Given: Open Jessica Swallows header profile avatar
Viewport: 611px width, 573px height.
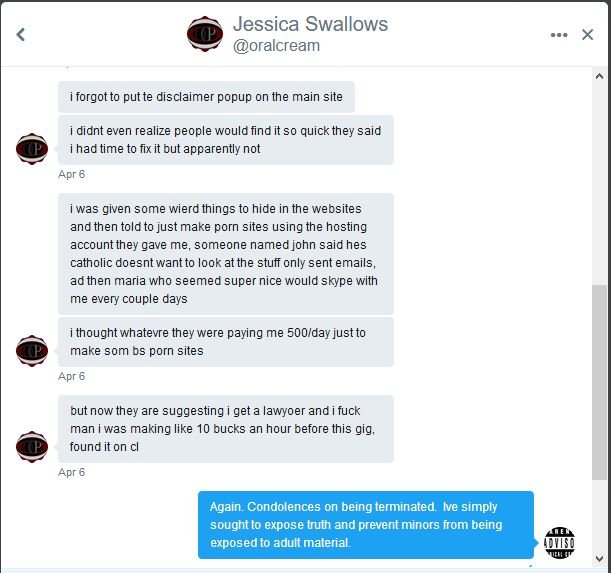Looking at the screenshot, I should point(205,34).
